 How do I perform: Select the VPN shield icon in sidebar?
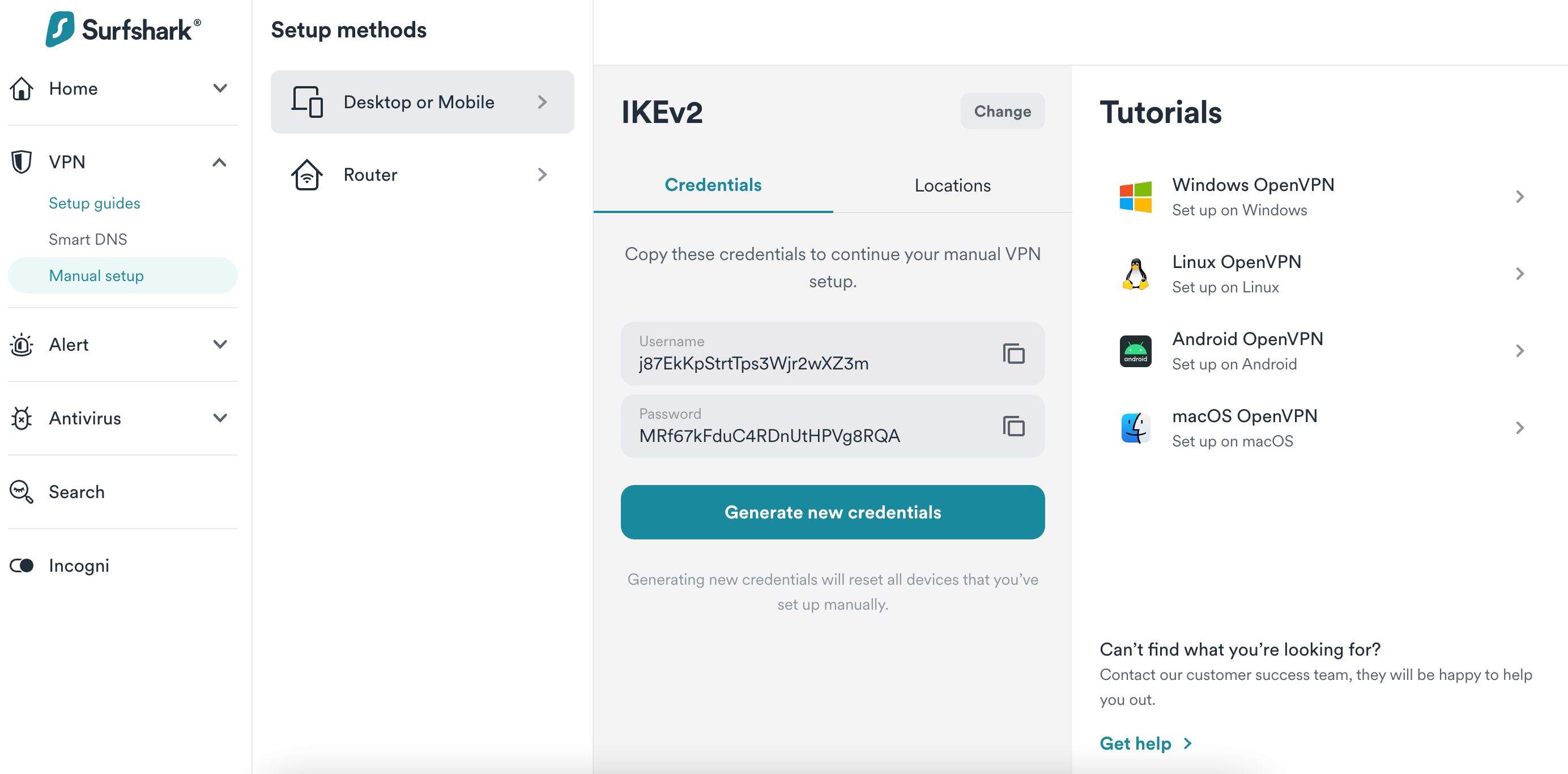click(x=22, y=161)
